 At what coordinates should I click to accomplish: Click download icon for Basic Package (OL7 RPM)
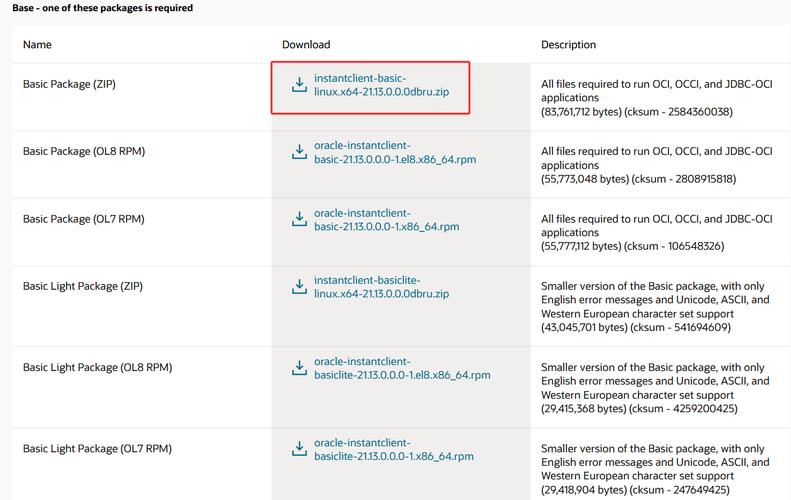click(299, 219)
